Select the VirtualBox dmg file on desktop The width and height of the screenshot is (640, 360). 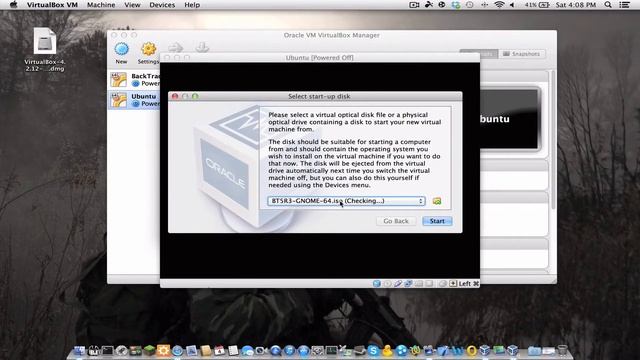point(44,49)
